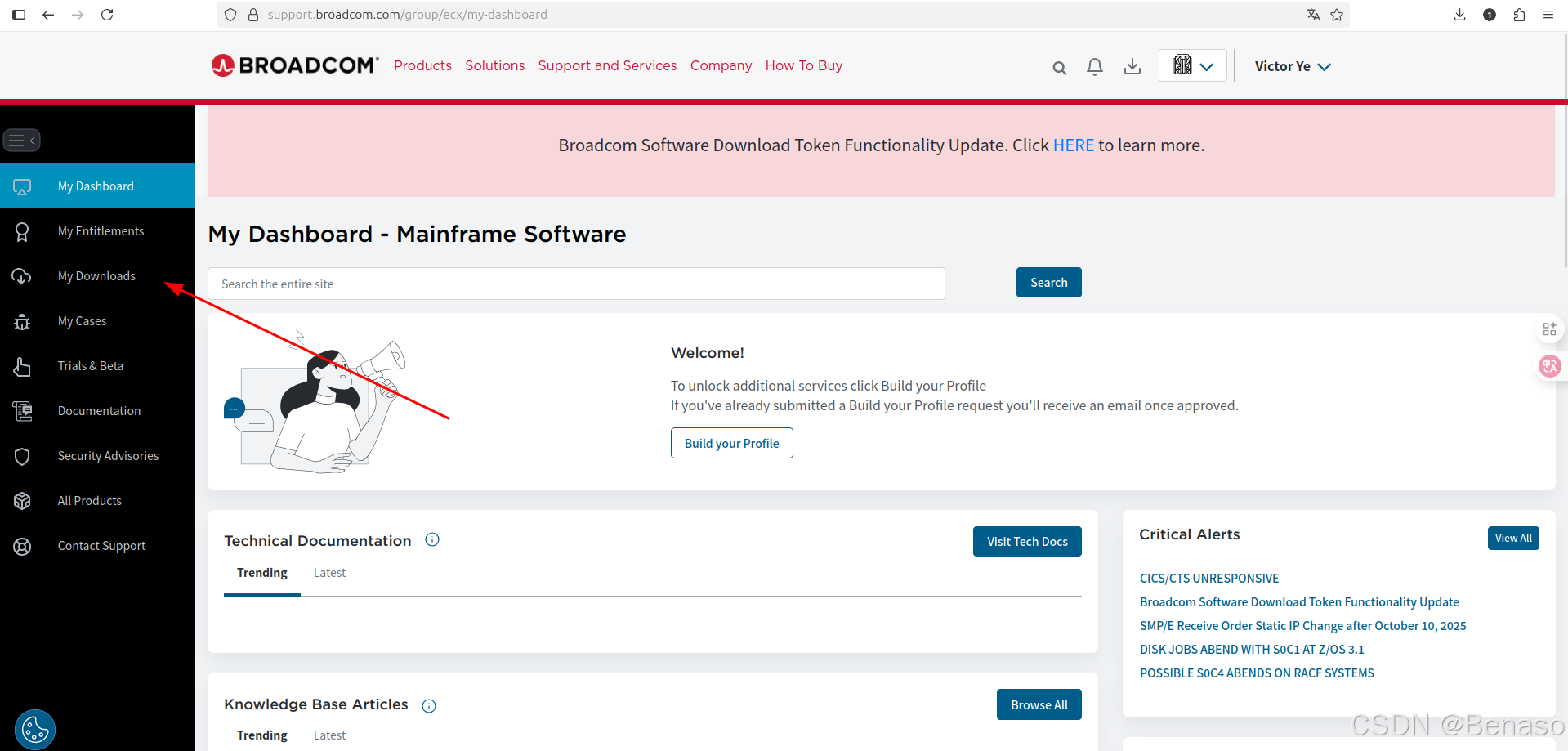The image size is (1568, 751).
Task: Open All Products
Action: click(89, 501)
